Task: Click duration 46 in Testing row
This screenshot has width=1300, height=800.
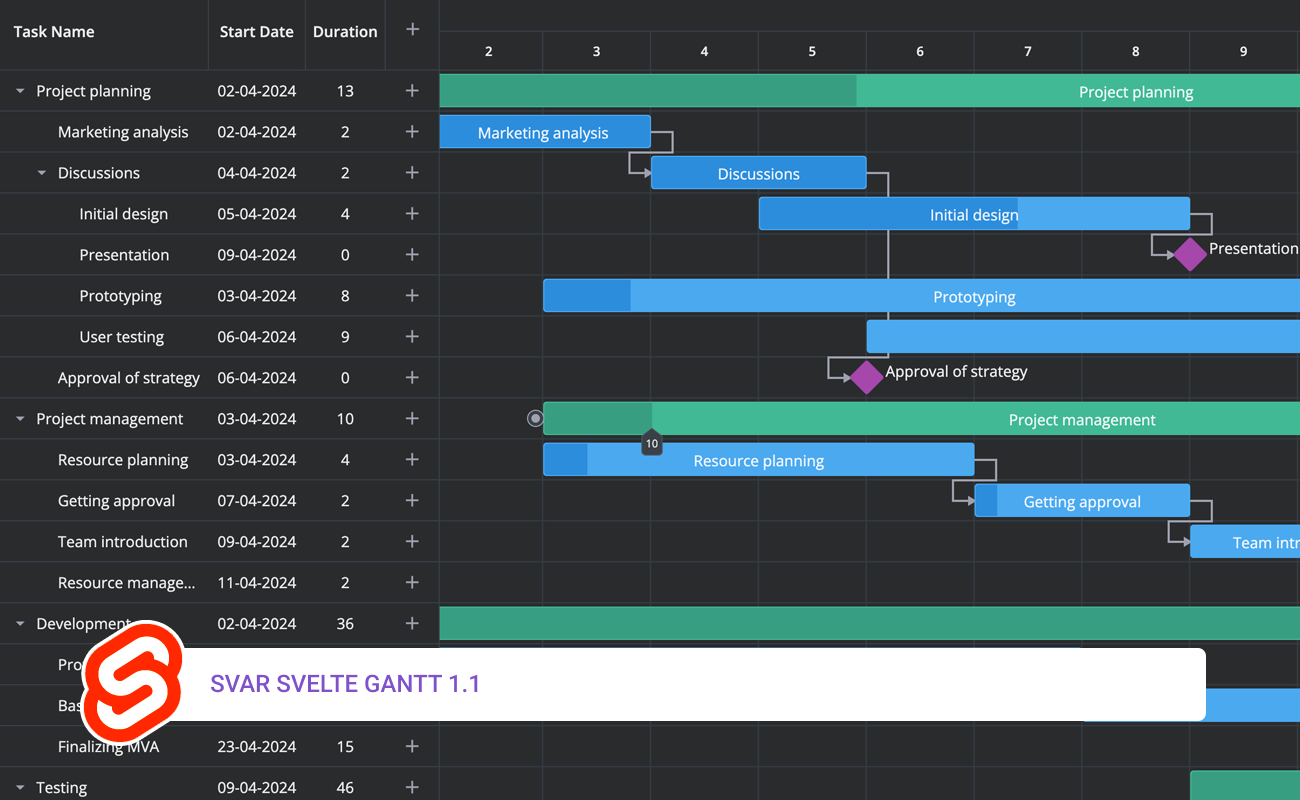Action: [x=345, y=788]
